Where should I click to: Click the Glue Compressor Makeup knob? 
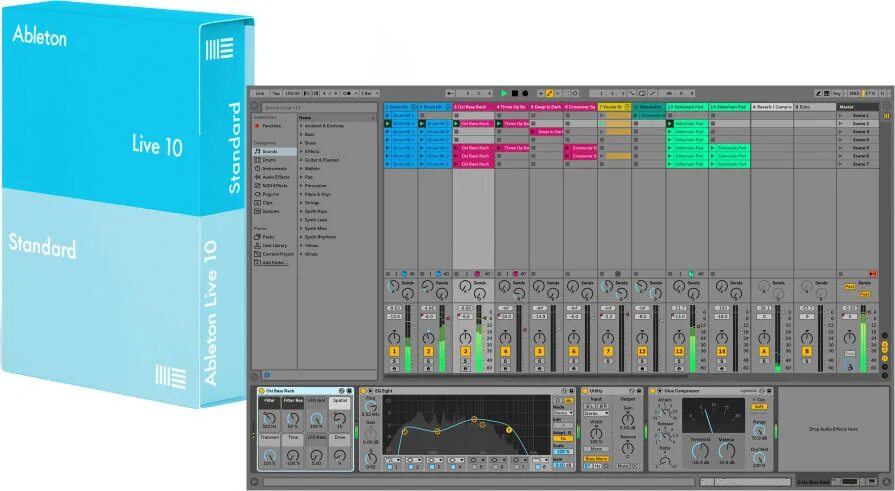pos(727,451)
